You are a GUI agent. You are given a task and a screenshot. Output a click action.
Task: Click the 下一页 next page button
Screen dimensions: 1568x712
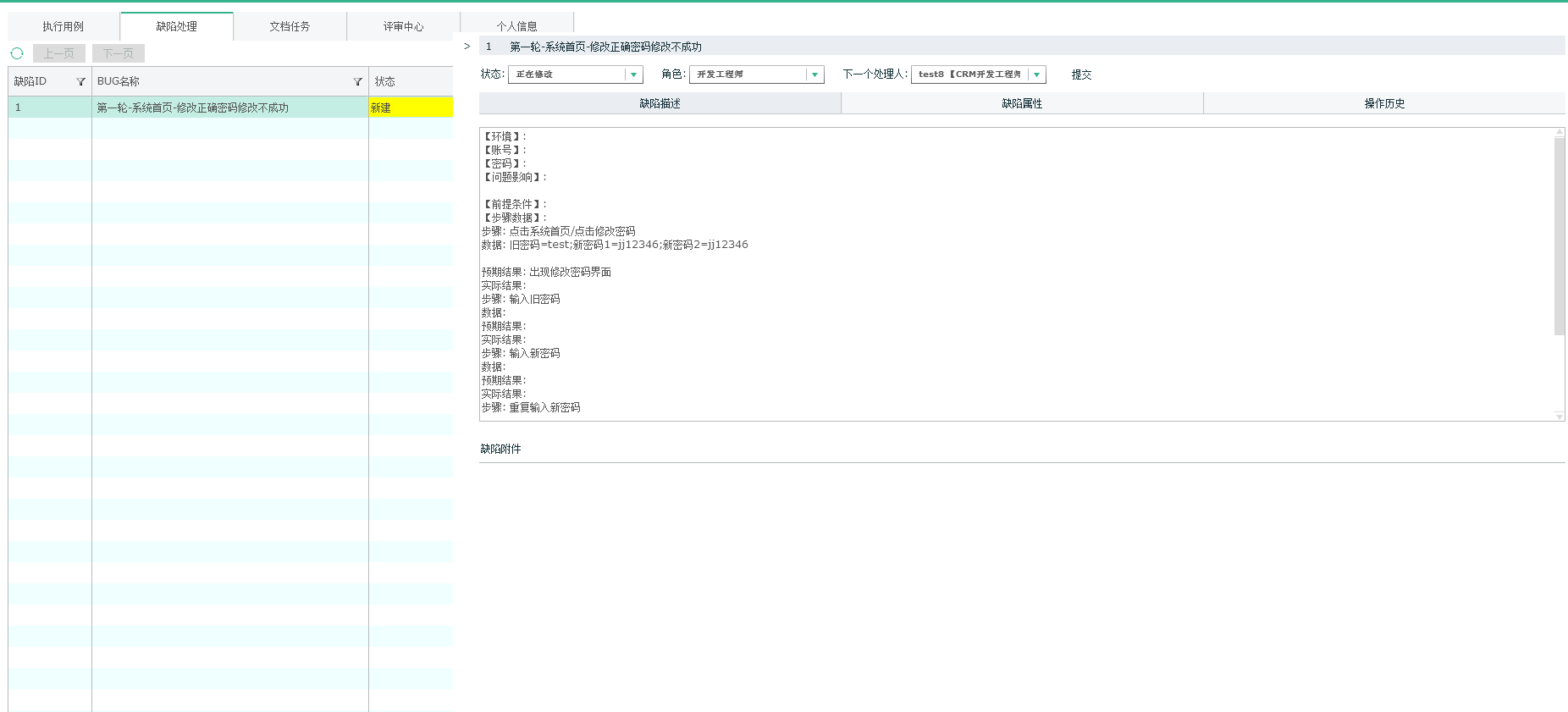click(119, 54)
